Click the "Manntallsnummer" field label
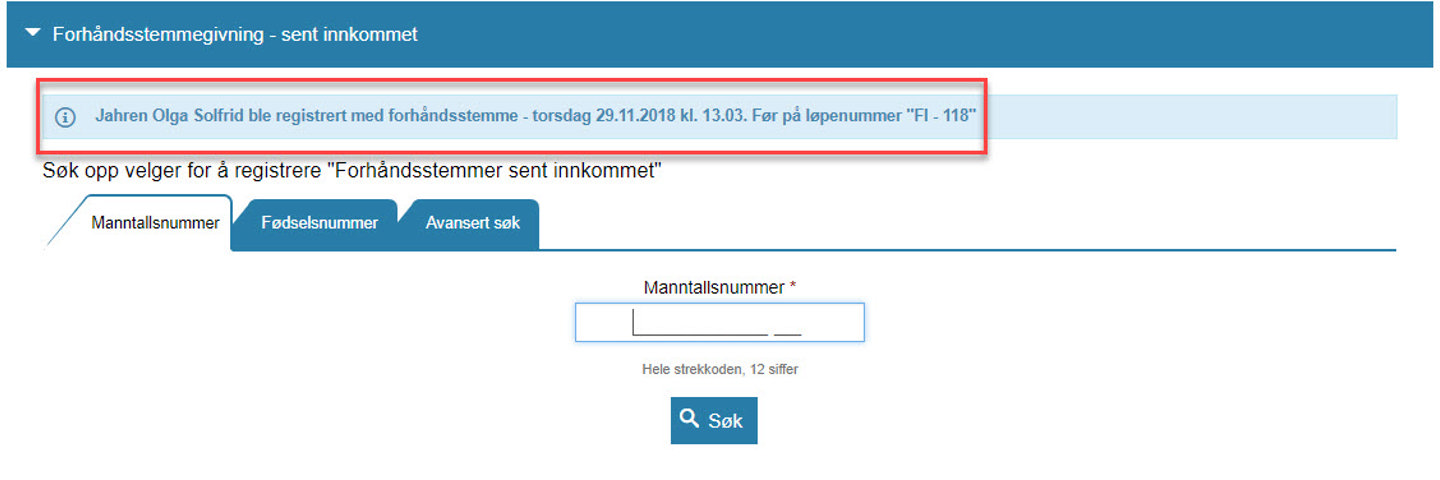The width and height of the screenshot is (1440, 480). point(714,287)
